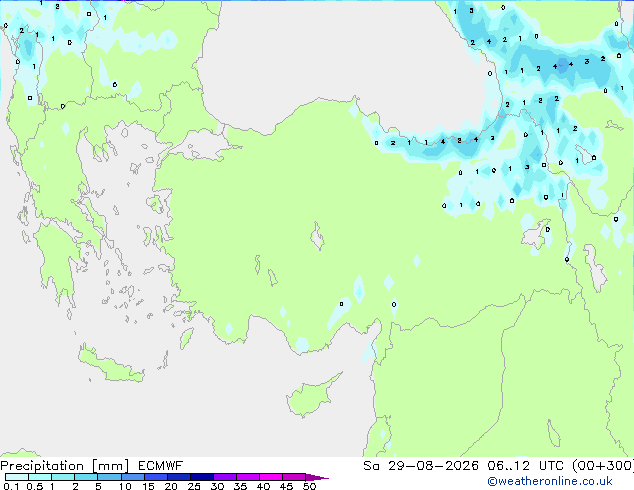634x490 pixels.
Task: Click the legend scale value 50 label
Action: pyautogui.click(x=309, y=486)
